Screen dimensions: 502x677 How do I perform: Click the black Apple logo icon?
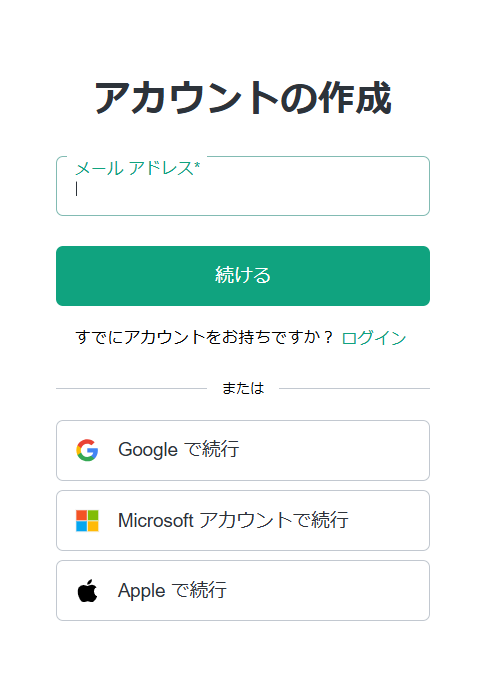tap(87, 591)
